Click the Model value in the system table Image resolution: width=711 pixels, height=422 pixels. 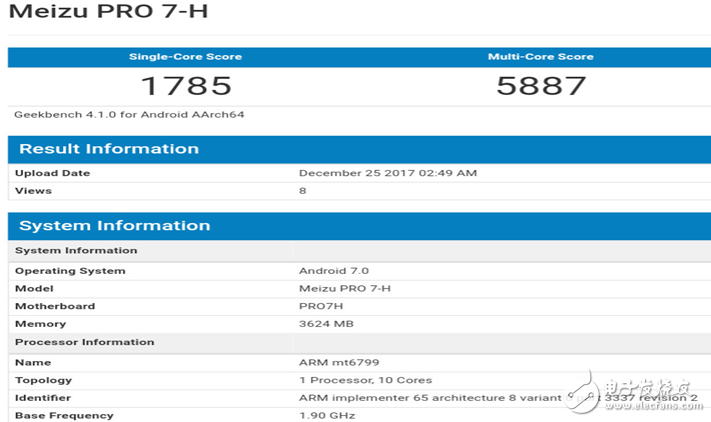click(x=347, y=288)
